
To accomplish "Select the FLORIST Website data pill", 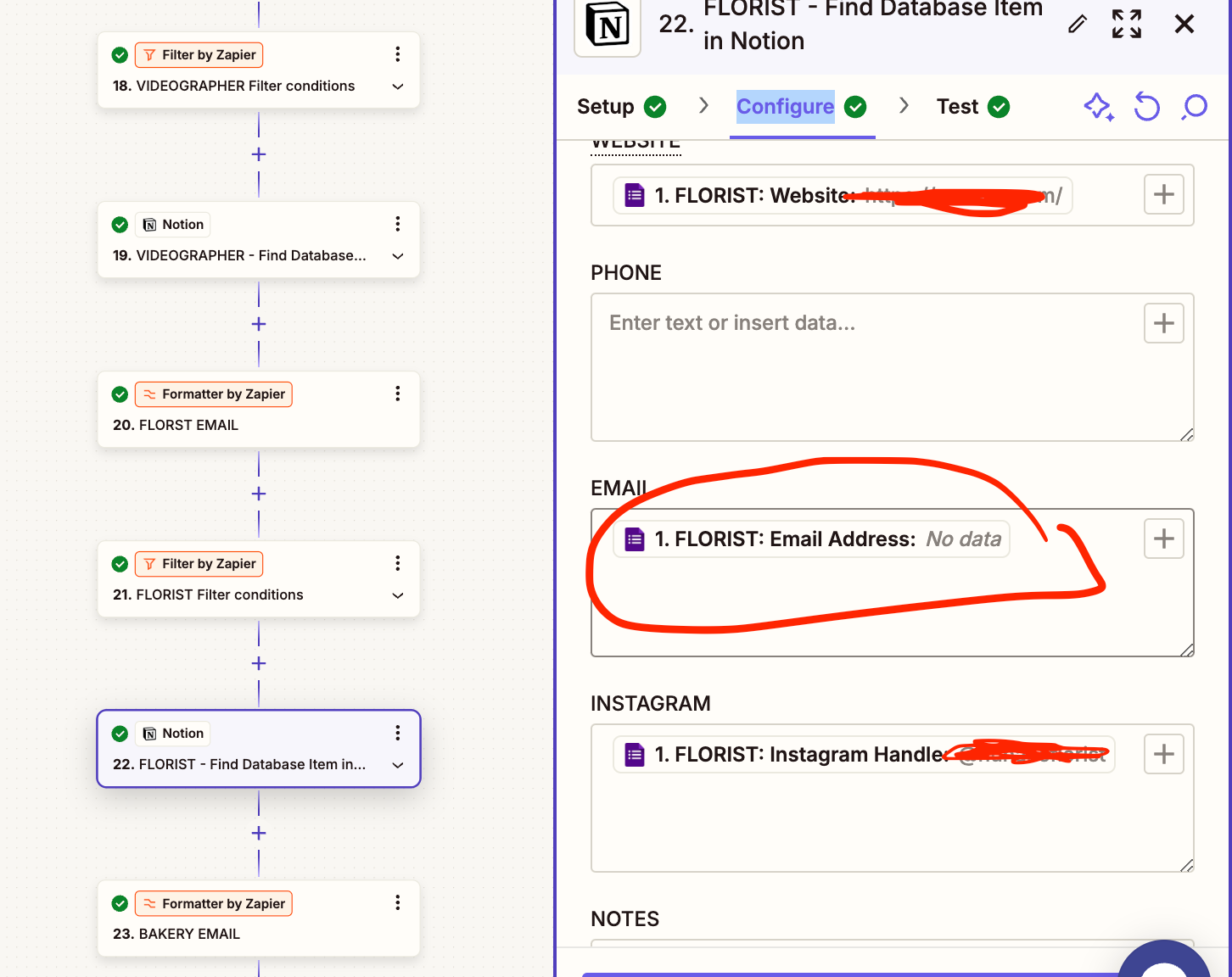I will (x=843, y=196).
